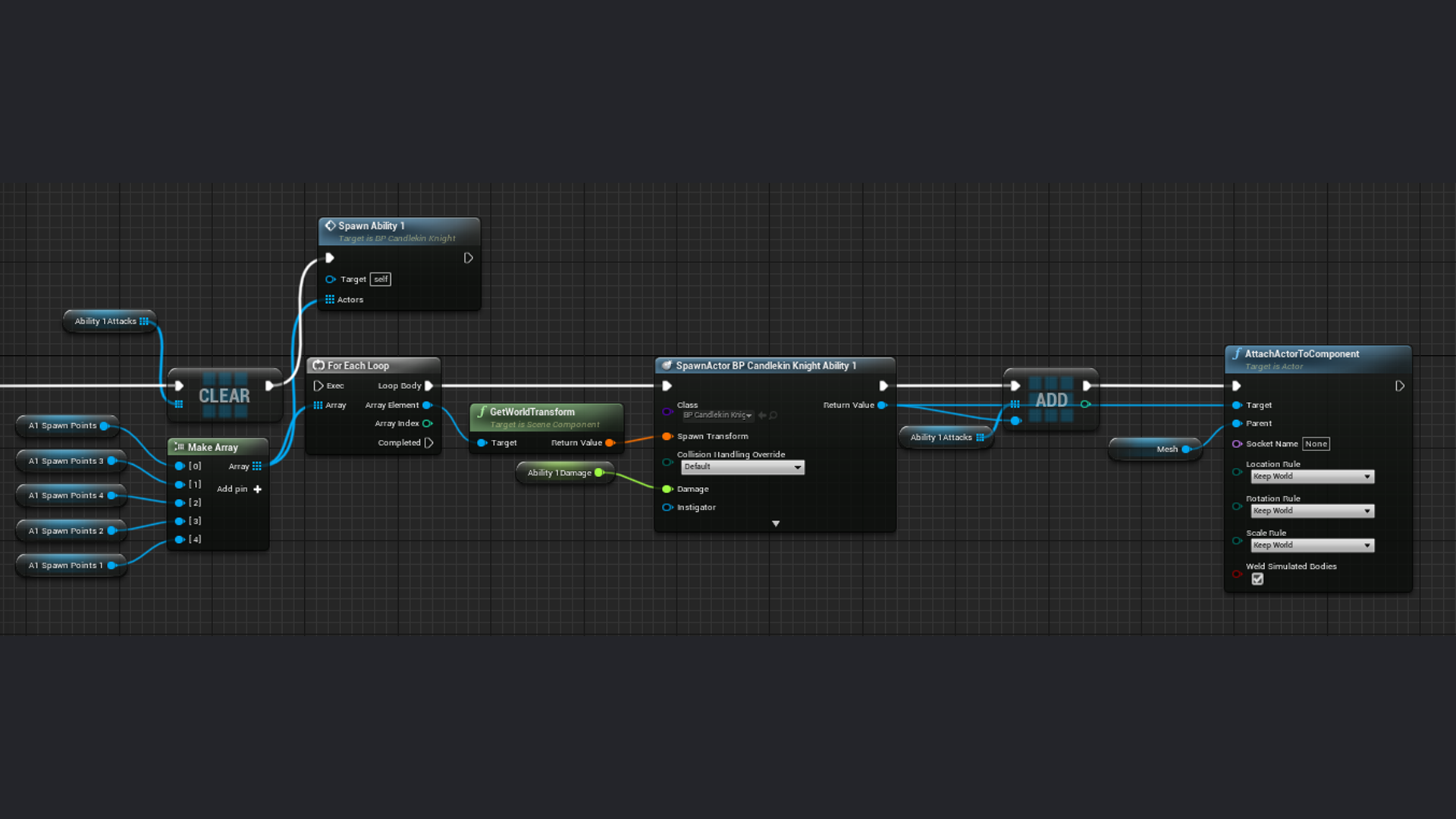1456x819 pixels.
Task: Click the SpawnActor exec input pin
Action: point(667,386)
